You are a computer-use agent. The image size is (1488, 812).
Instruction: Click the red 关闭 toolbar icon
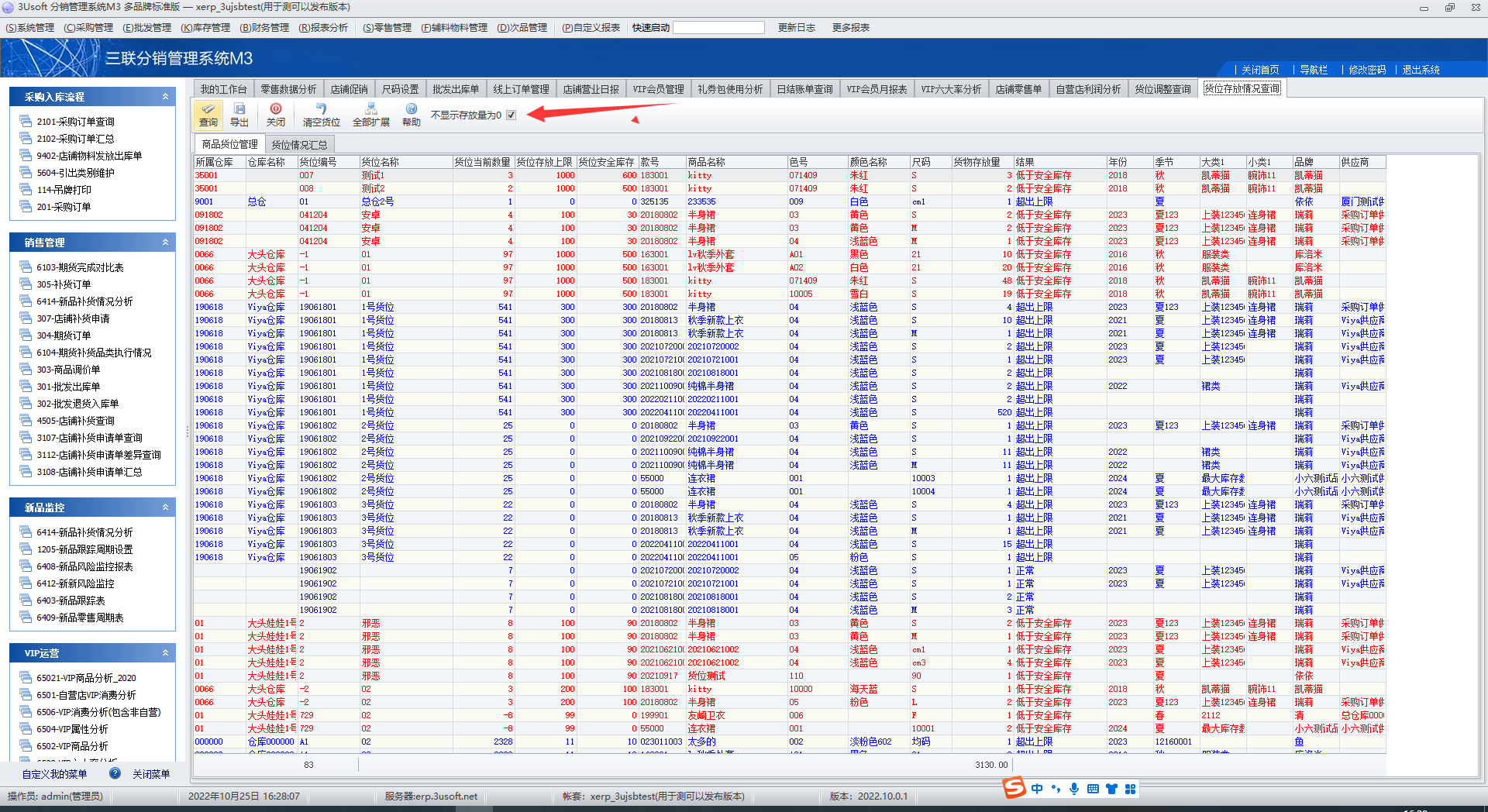[x=275, y=115]
